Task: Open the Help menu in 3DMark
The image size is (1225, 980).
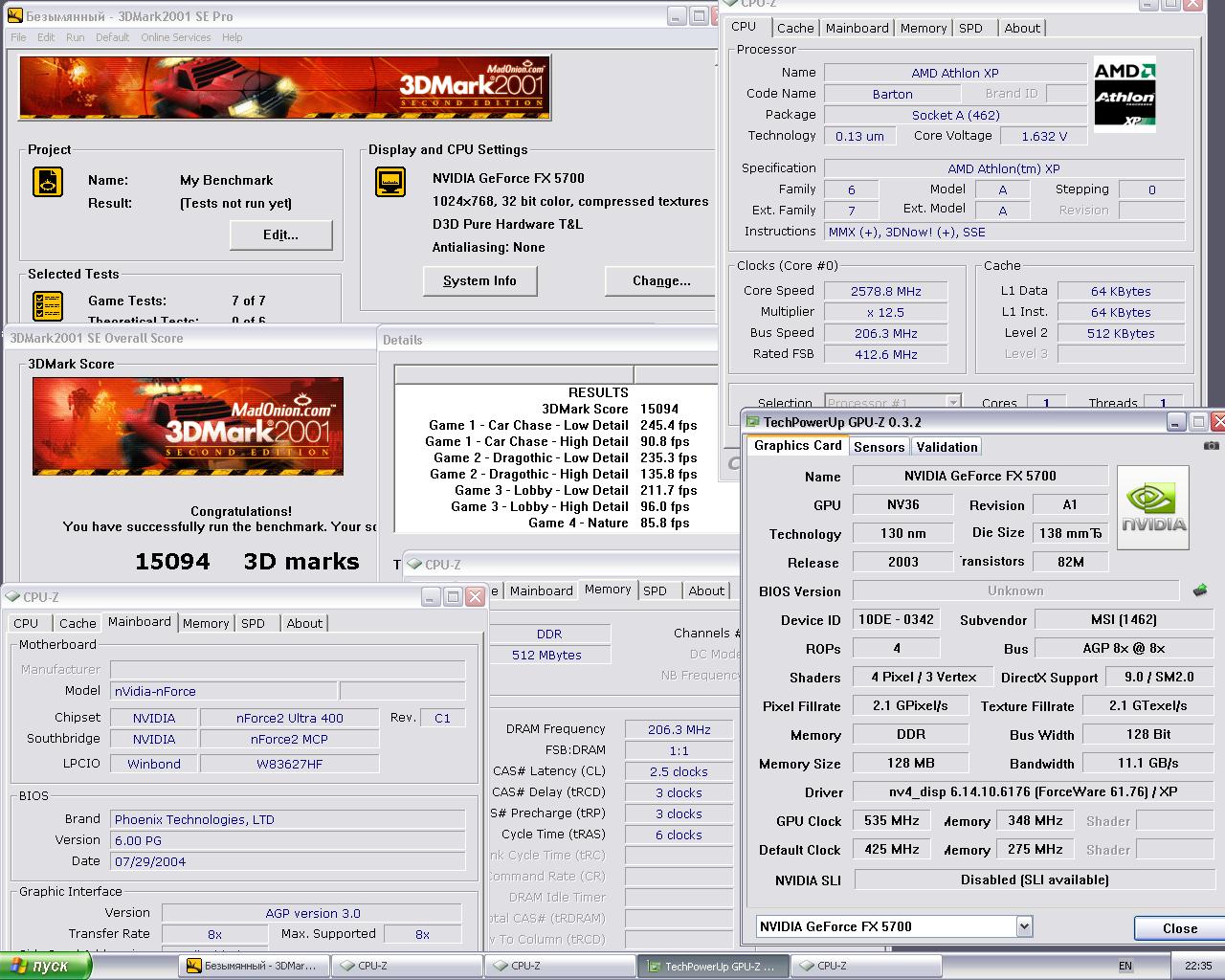Action: [233, 37]
